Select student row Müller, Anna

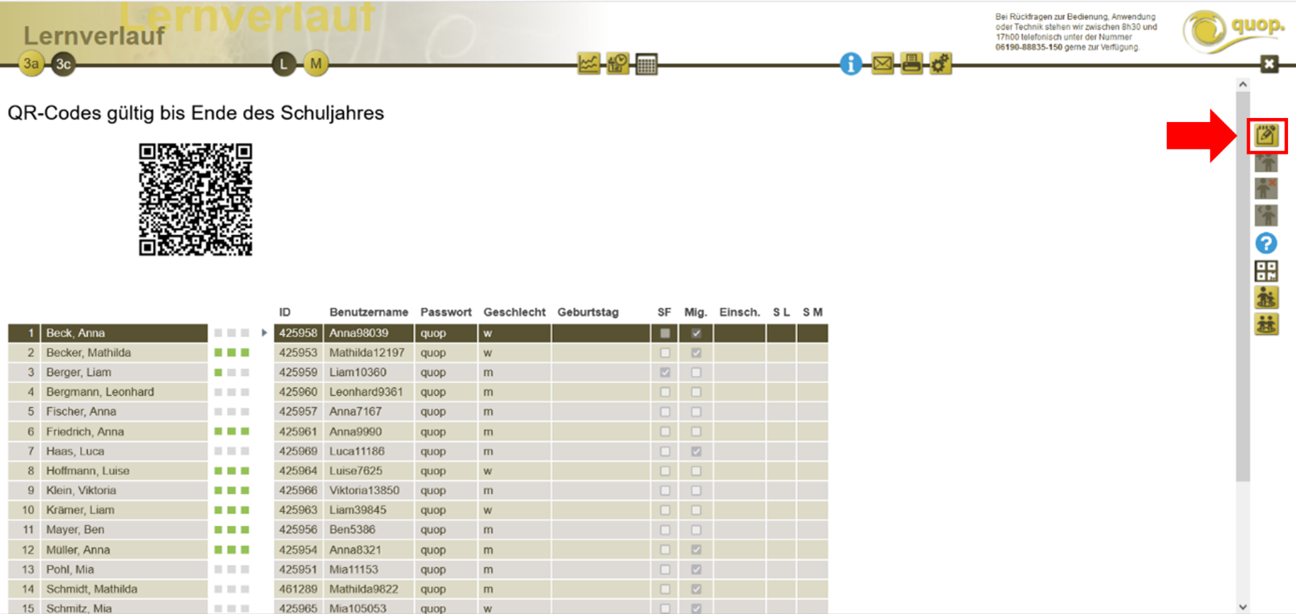106,549
